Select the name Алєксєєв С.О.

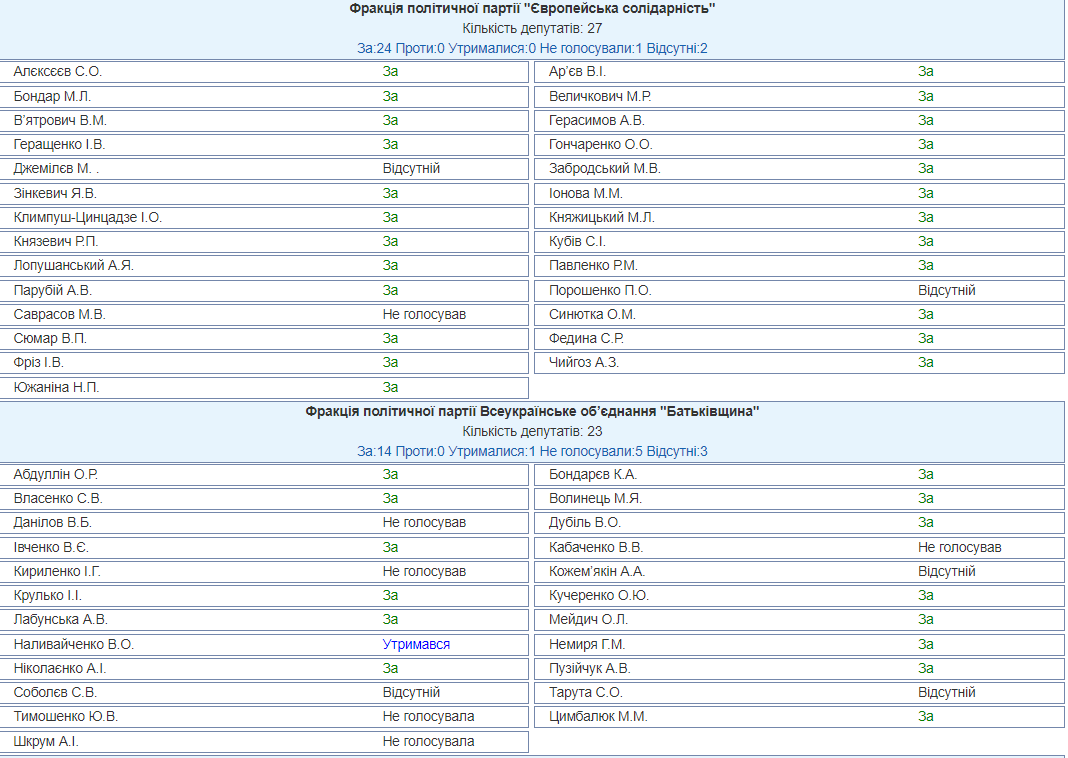pyautogui.click(x=57, y=72)
